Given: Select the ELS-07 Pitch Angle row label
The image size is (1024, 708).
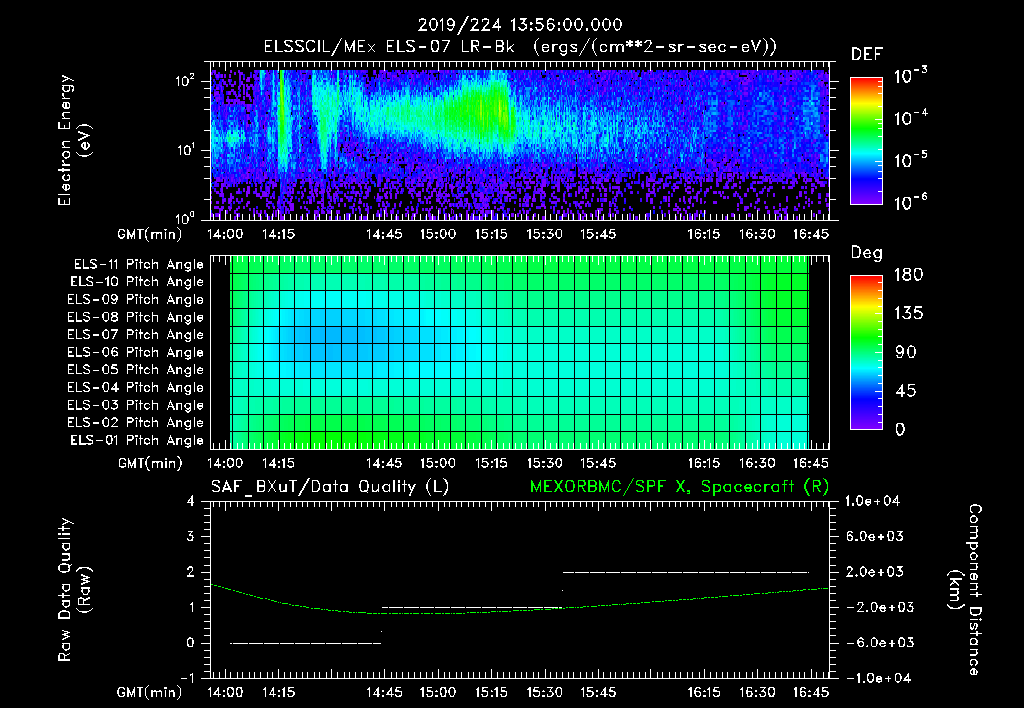Looking at the screenshot, I should [136, 334].
